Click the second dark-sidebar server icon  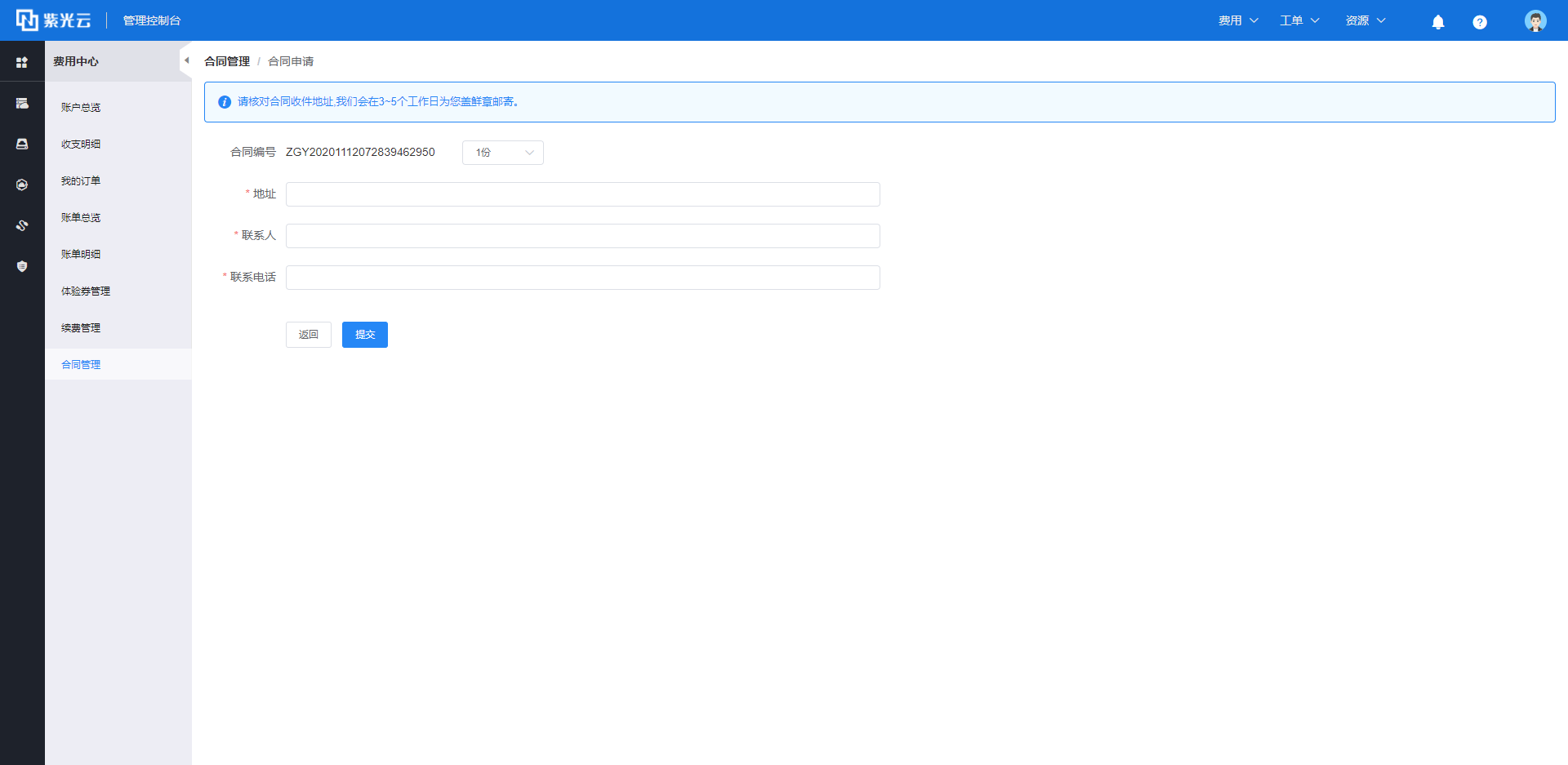coord(22,103)
